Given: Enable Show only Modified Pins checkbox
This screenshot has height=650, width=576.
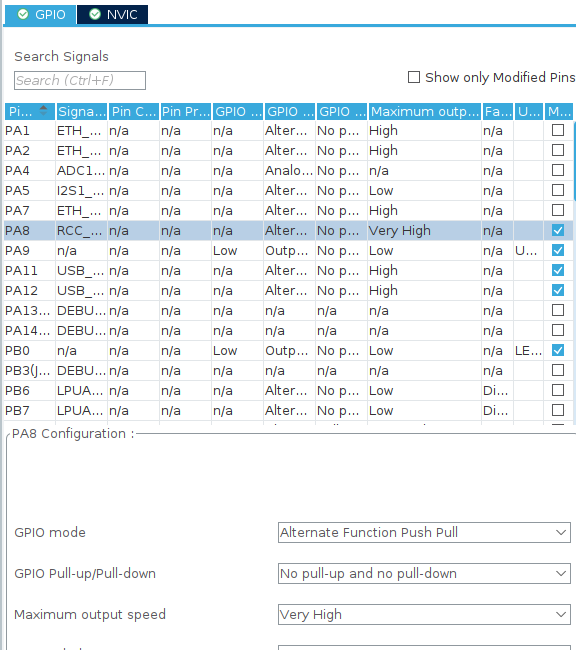Looking at the screenshot, I should coord(414,77).
